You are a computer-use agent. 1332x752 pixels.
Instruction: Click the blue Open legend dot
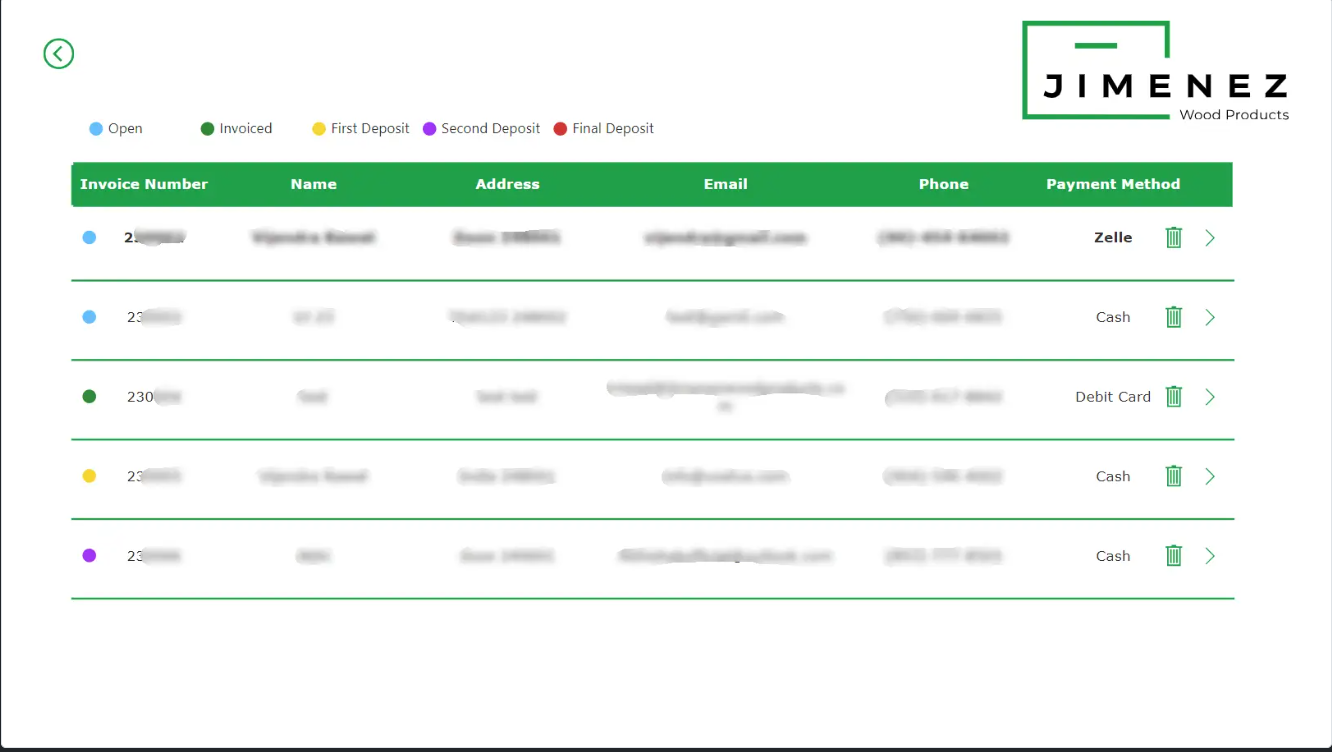tap(96, 129)
